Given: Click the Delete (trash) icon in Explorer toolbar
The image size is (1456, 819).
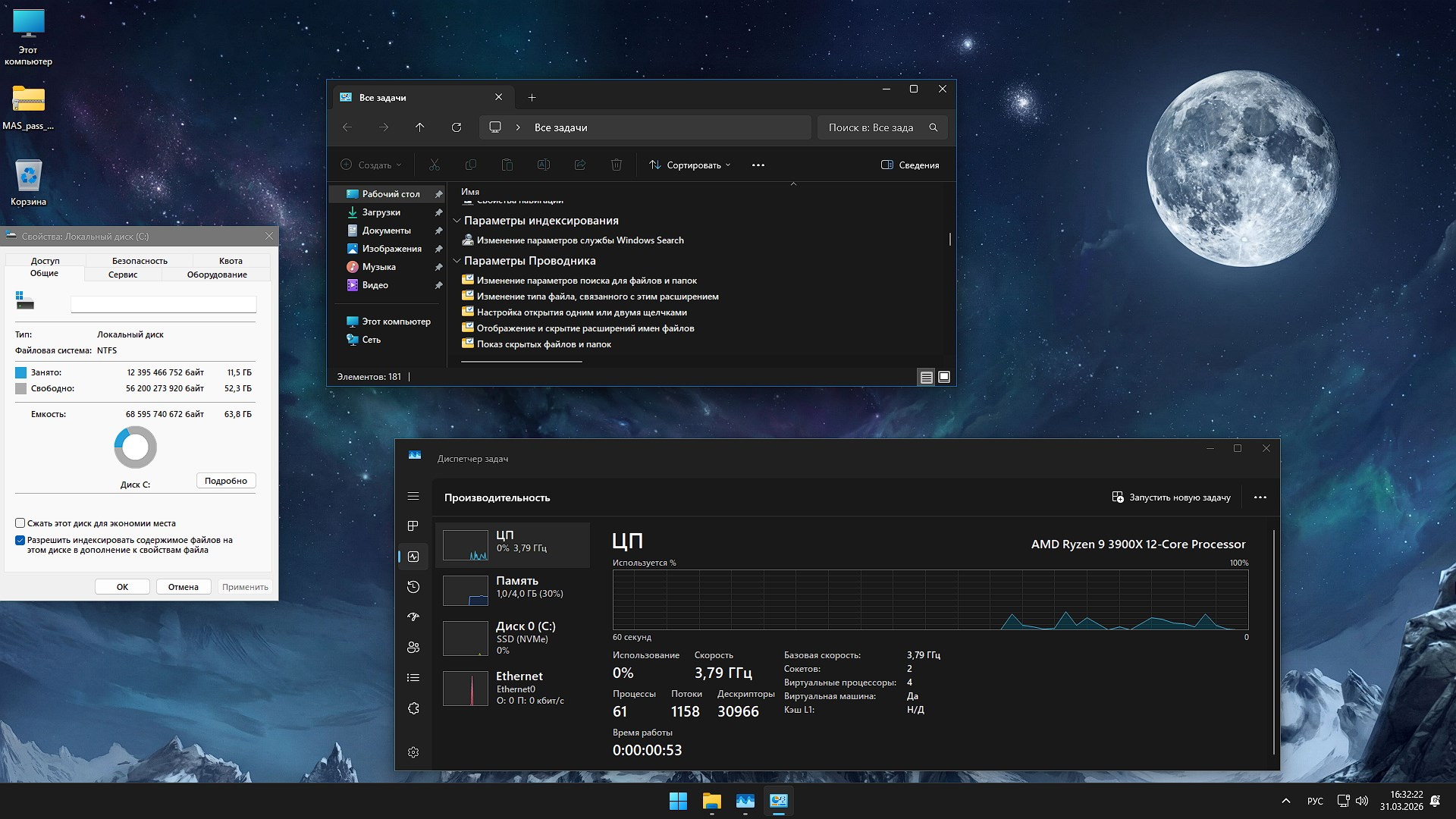Looking at the screenshot, I should tap(617, 165).
